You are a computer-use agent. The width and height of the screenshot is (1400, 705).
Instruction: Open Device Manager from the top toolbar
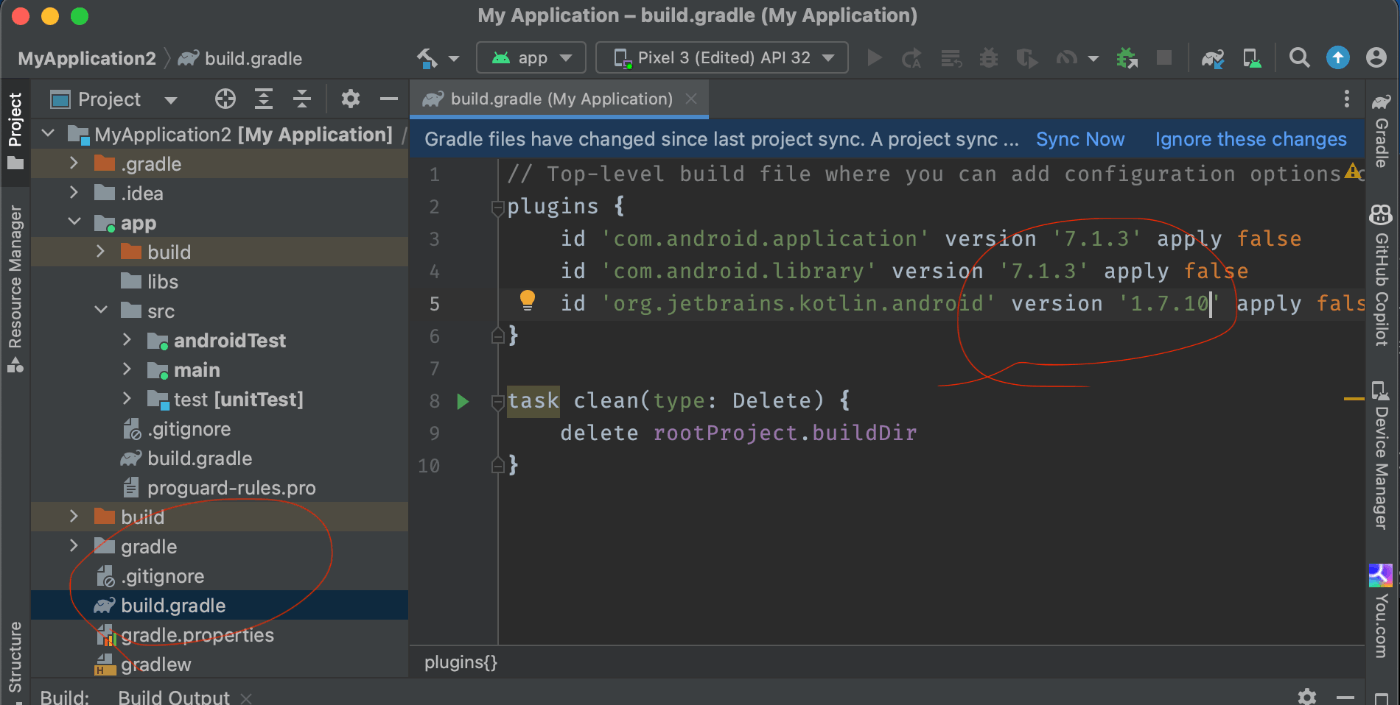coord(1252,58)
